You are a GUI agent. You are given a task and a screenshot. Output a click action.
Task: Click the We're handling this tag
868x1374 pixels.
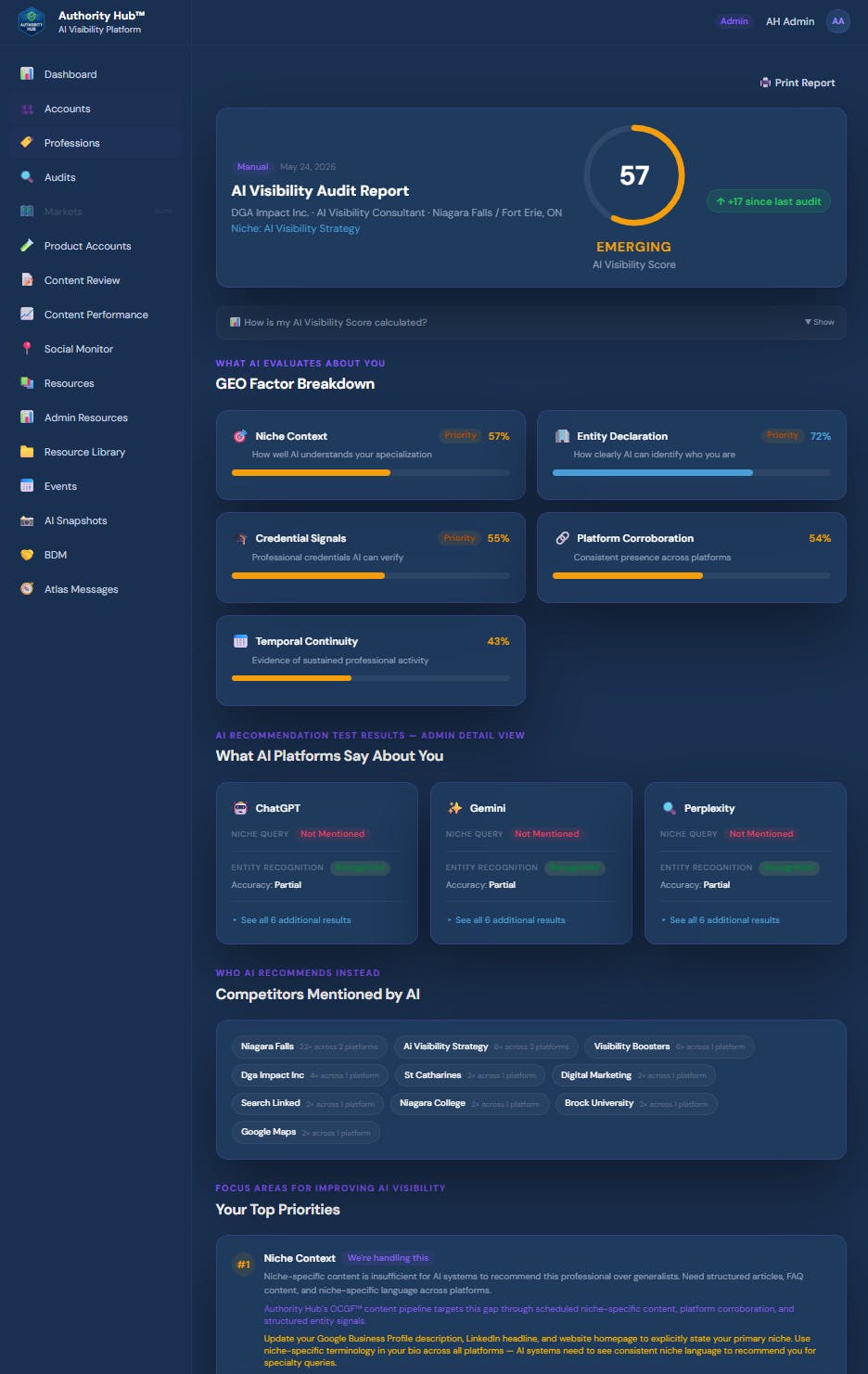(x=388, y=1258)
